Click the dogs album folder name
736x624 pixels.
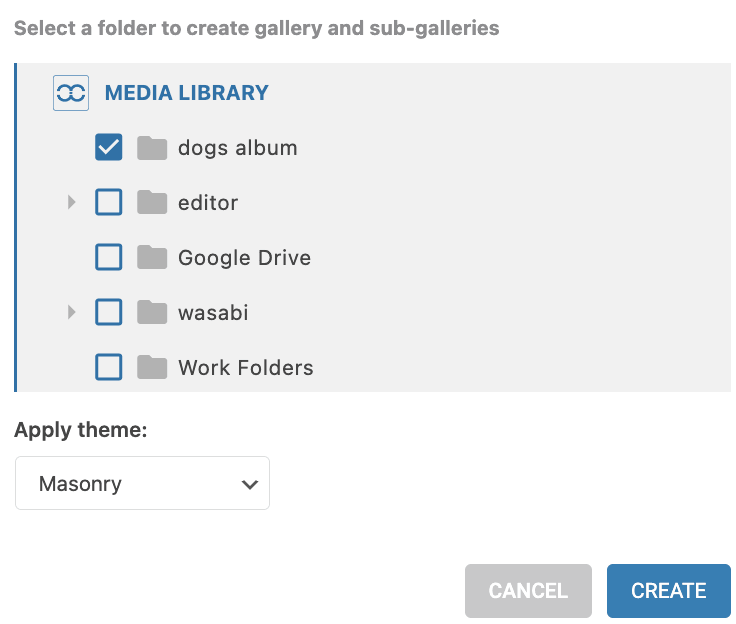(238, 148)
